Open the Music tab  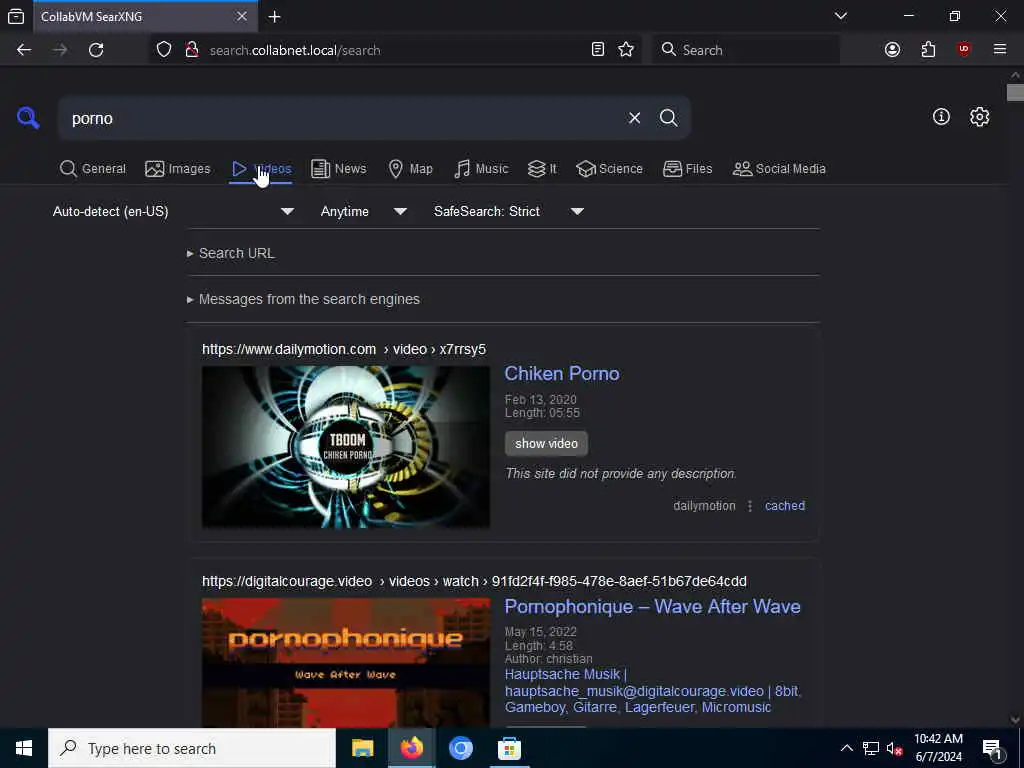[481, 168]
